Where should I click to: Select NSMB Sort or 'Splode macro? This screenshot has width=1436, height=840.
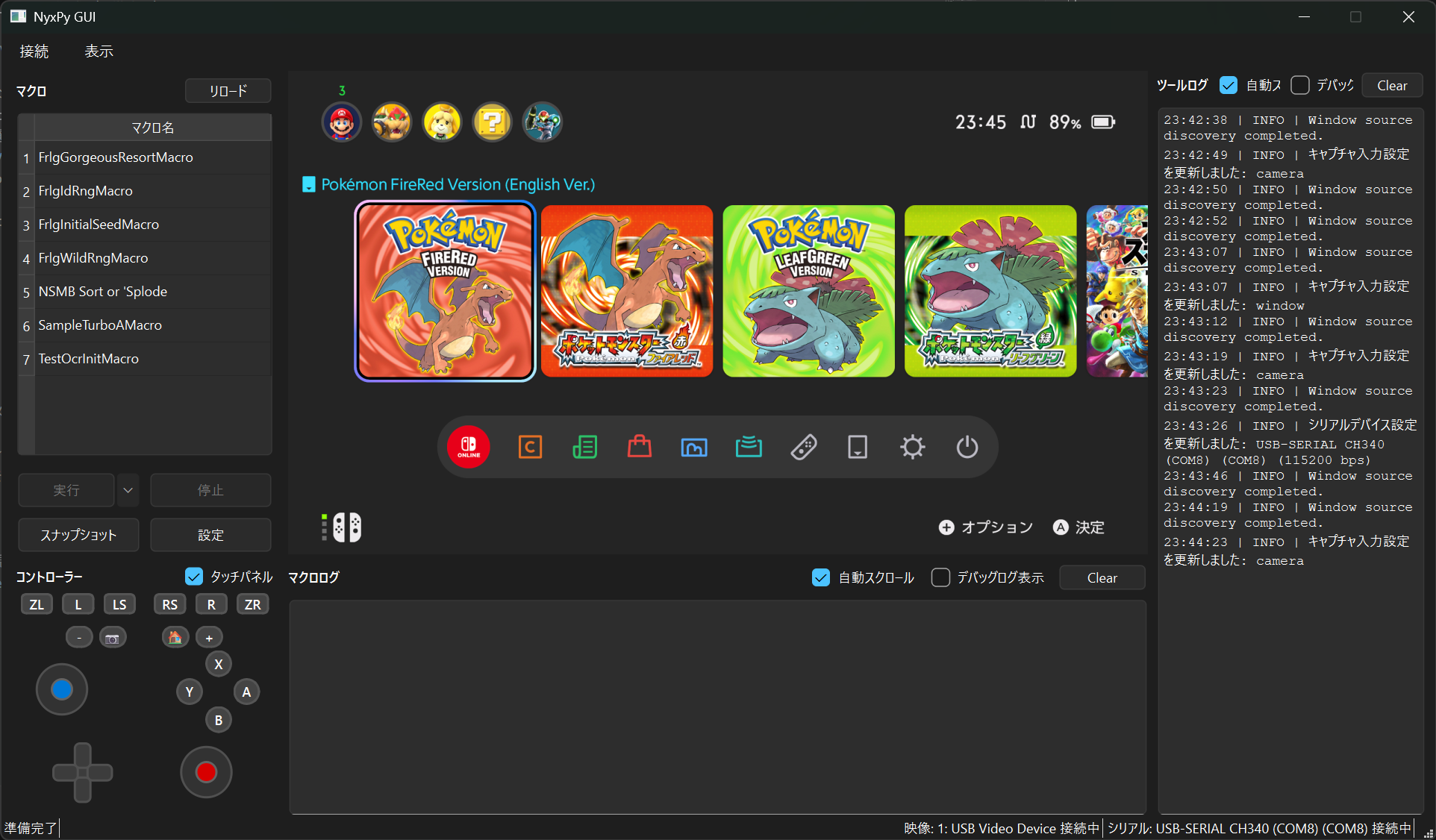point(153,292)
